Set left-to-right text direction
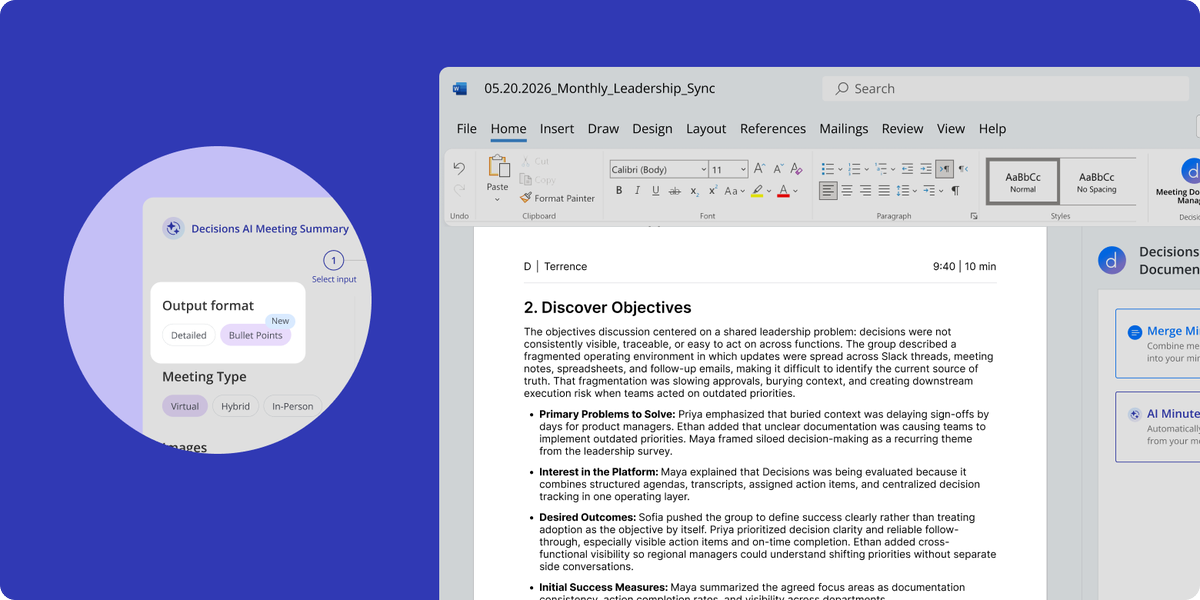Image resolution: width=1200 pixels, height=600 pixels. tap(944, 169)
